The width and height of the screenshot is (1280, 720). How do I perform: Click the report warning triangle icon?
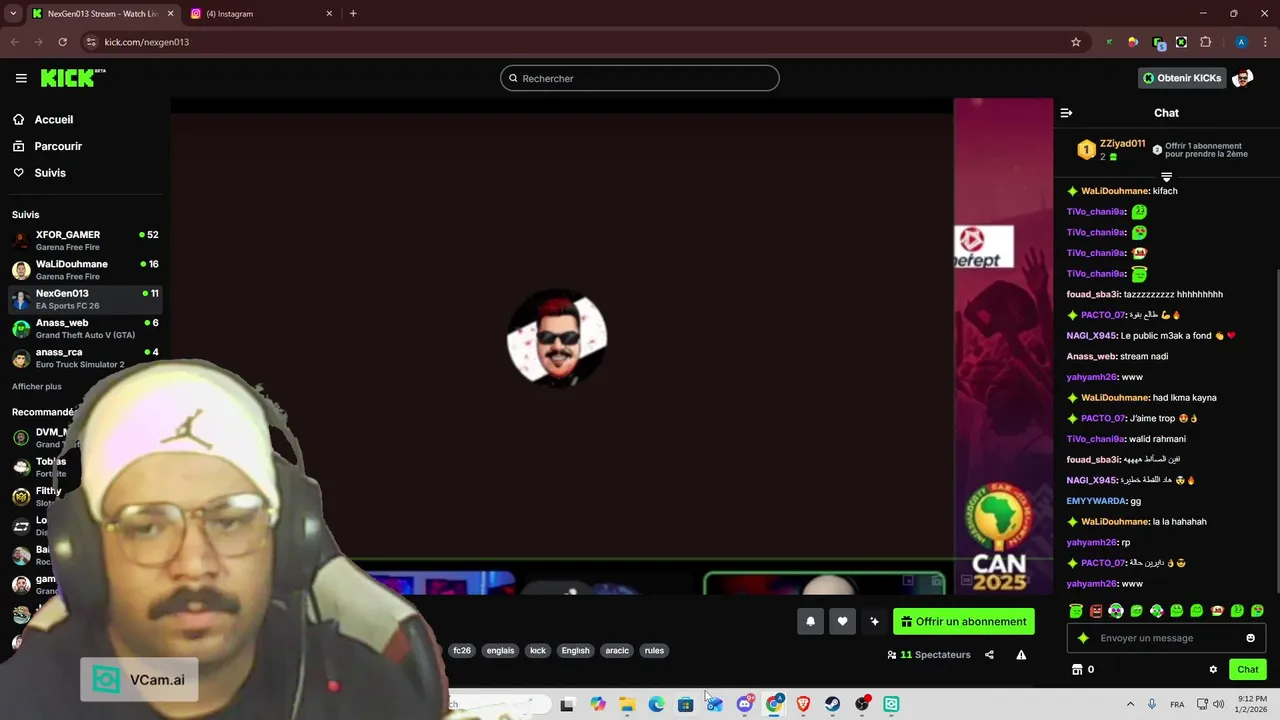click(x=1021, y=655)
